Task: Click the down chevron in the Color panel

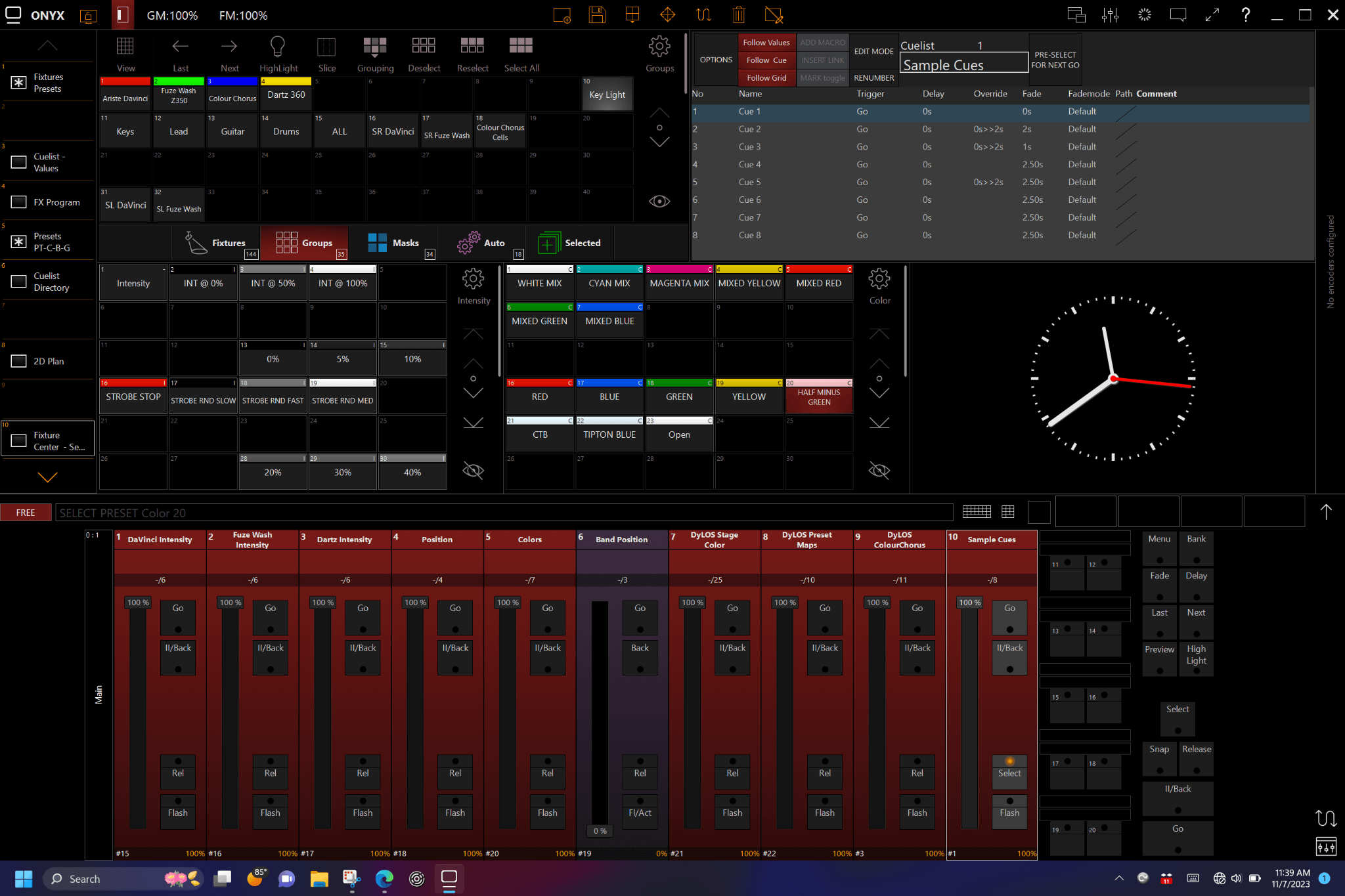Action: coord(879,393)
